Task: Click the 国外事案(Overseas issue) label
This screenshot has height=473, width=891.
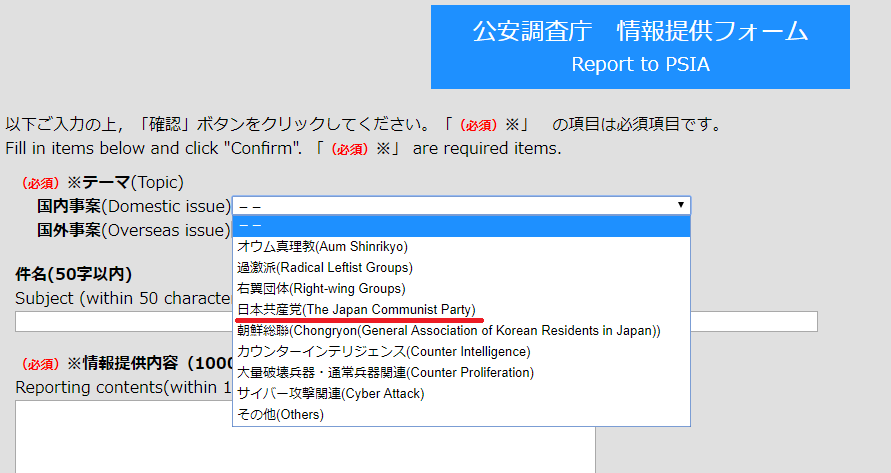Action: click(134, 230)
